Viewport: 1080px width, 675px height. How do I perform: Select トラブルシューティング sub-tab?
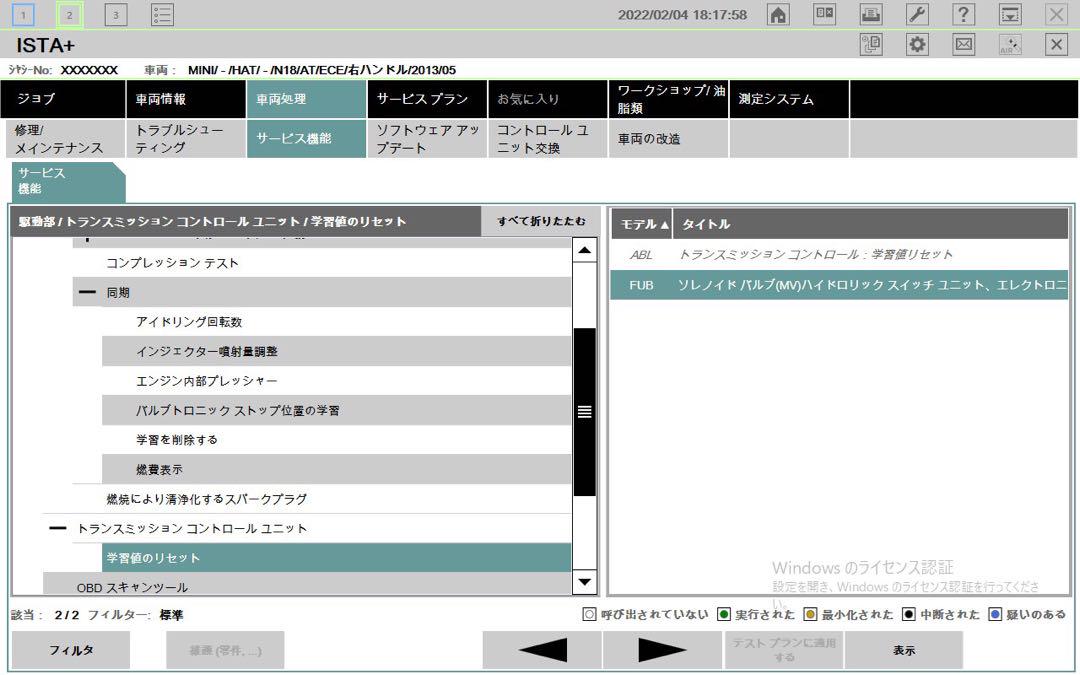click(x=185, y=138)
